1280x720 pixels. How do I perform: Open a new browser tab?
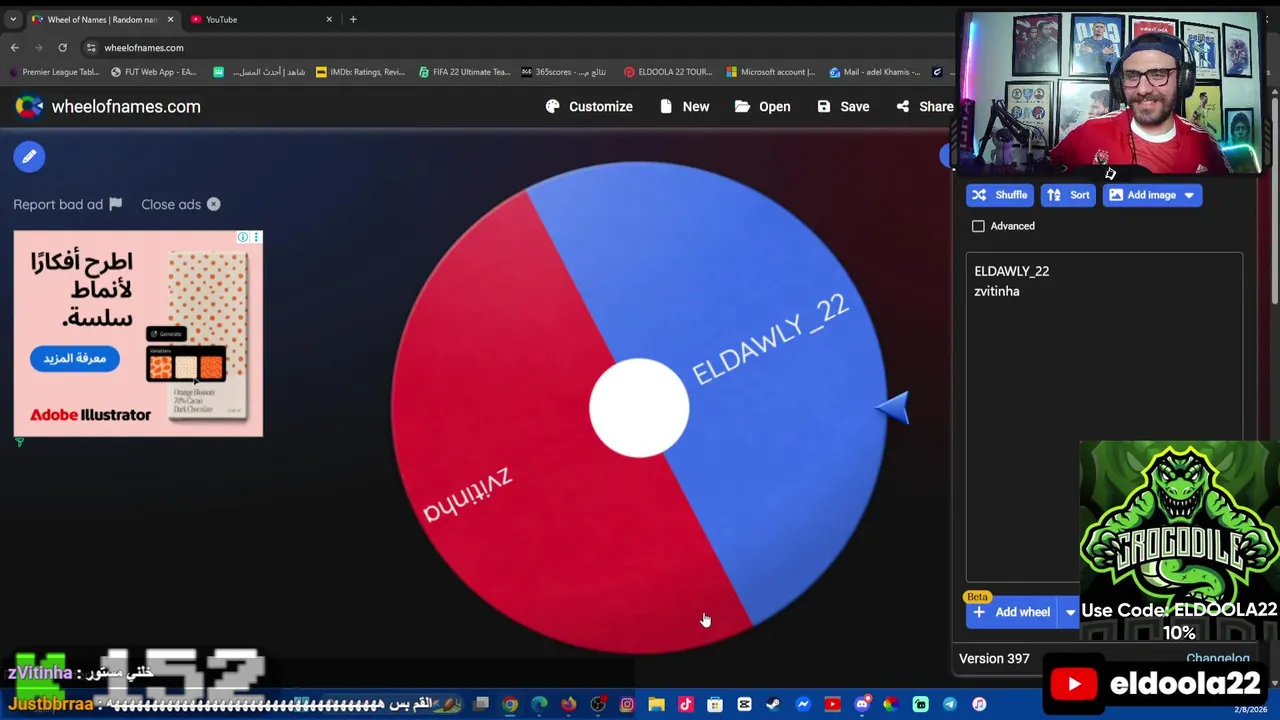click(x=353, y=19)
